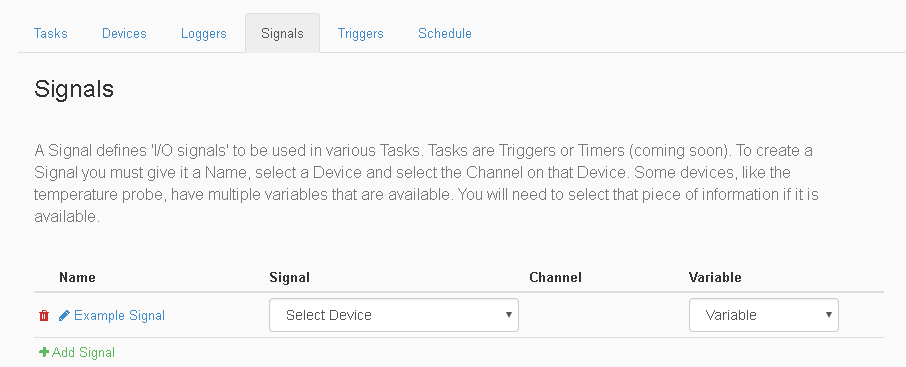Switch to the Triggers tab

pyautogui.click(x=361, y=34)
